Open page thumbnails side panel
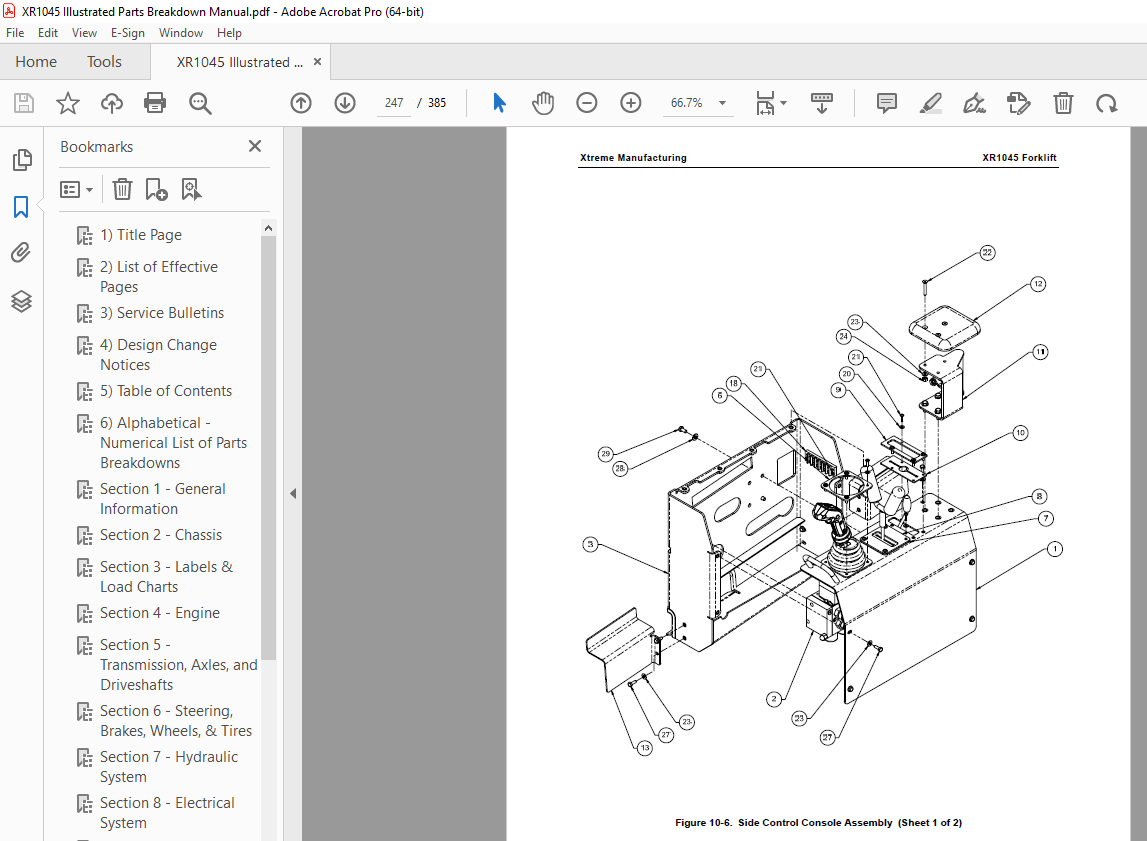Viewport: 1147px width, 841px height. tap(22, 159)
